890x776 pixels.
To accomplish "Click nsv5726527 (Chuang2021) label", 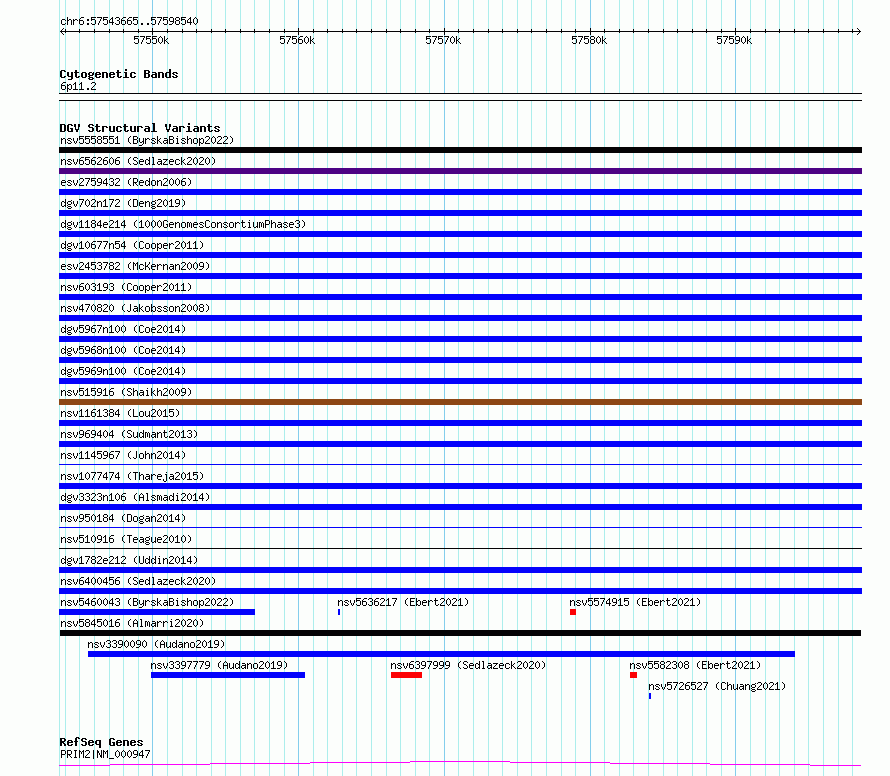I will 717,686.
